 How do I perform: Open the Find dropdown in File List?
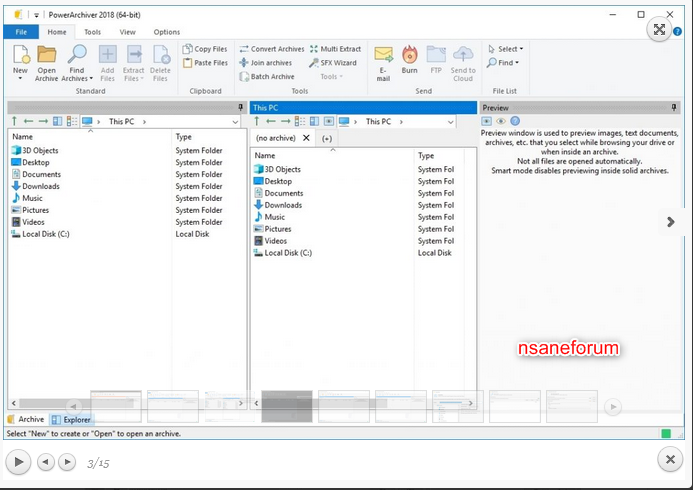(503, 63)
